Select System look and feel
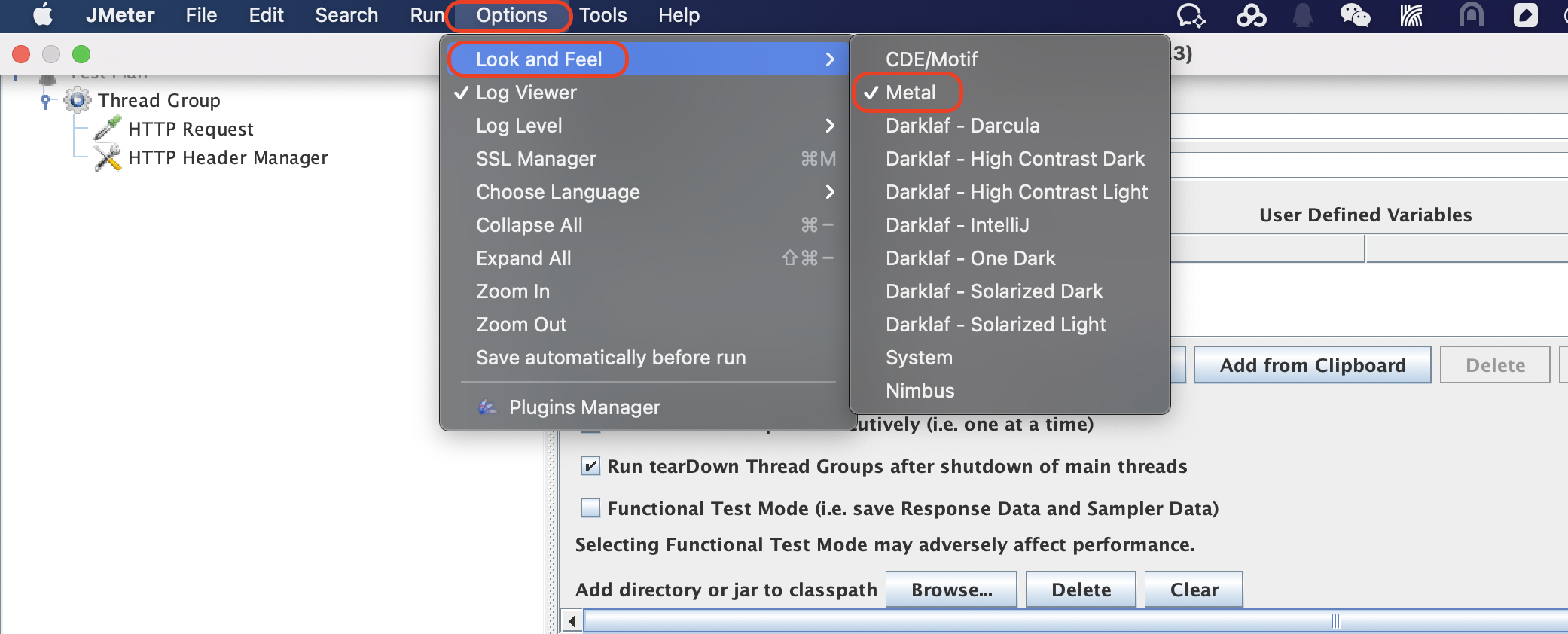The width and height of the screenshot is (1568, 634). [x=1009, y=358]
